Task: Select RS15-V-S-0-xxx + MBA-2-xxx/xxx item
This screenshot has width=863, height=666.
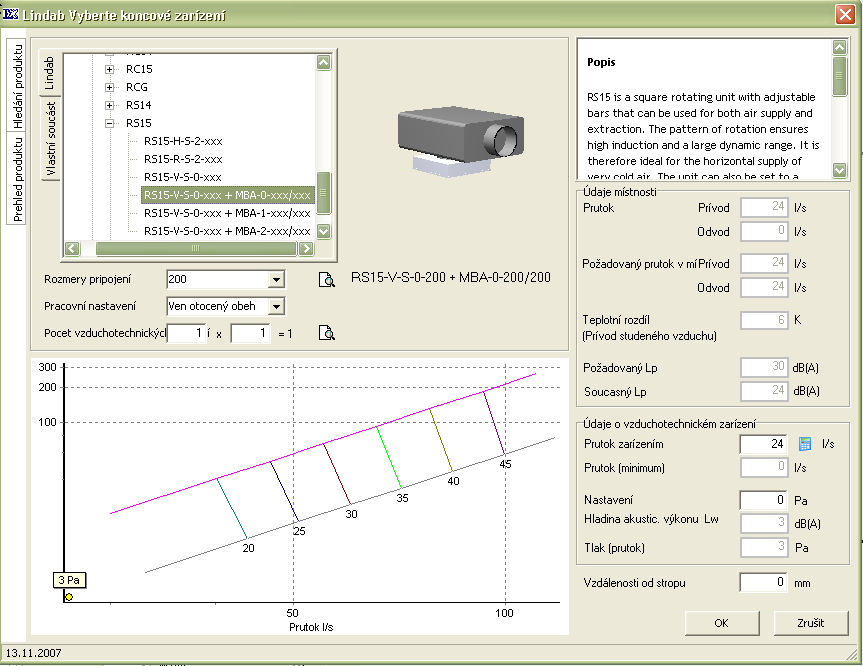Action: point(227,232)
